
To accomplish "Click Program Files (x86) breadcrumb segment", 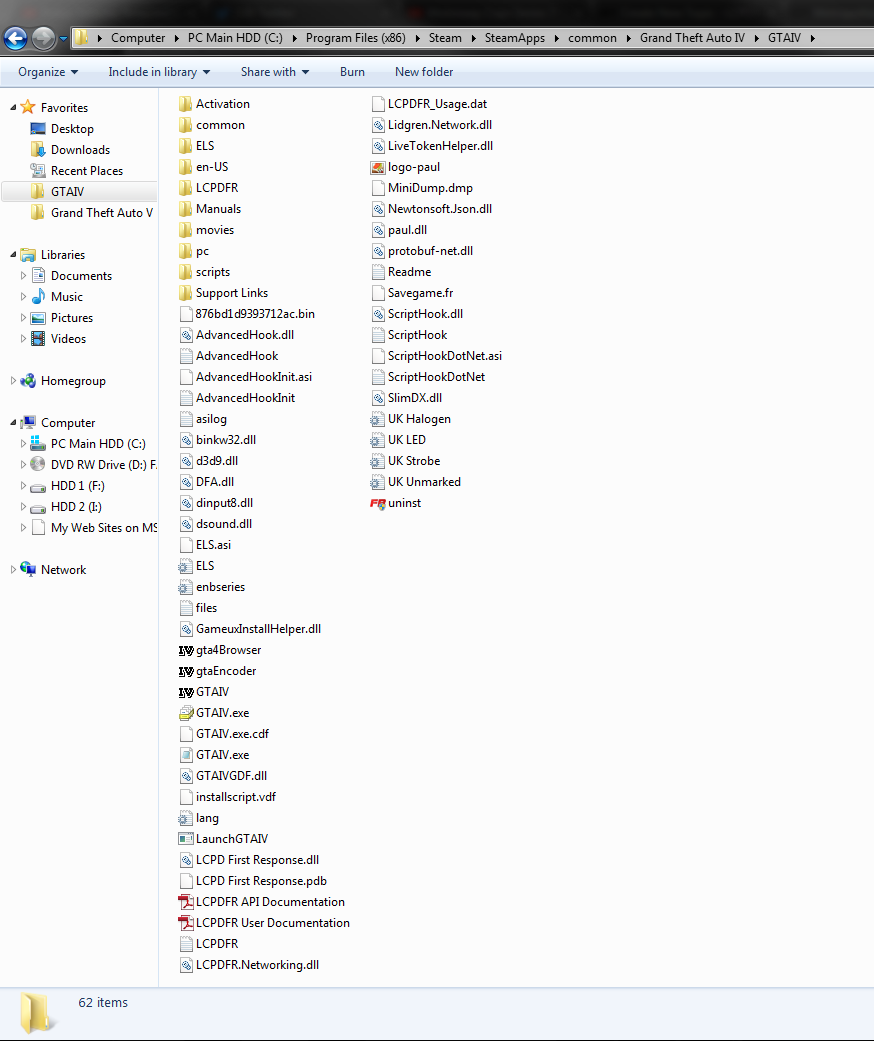I will tap(355, 38).
